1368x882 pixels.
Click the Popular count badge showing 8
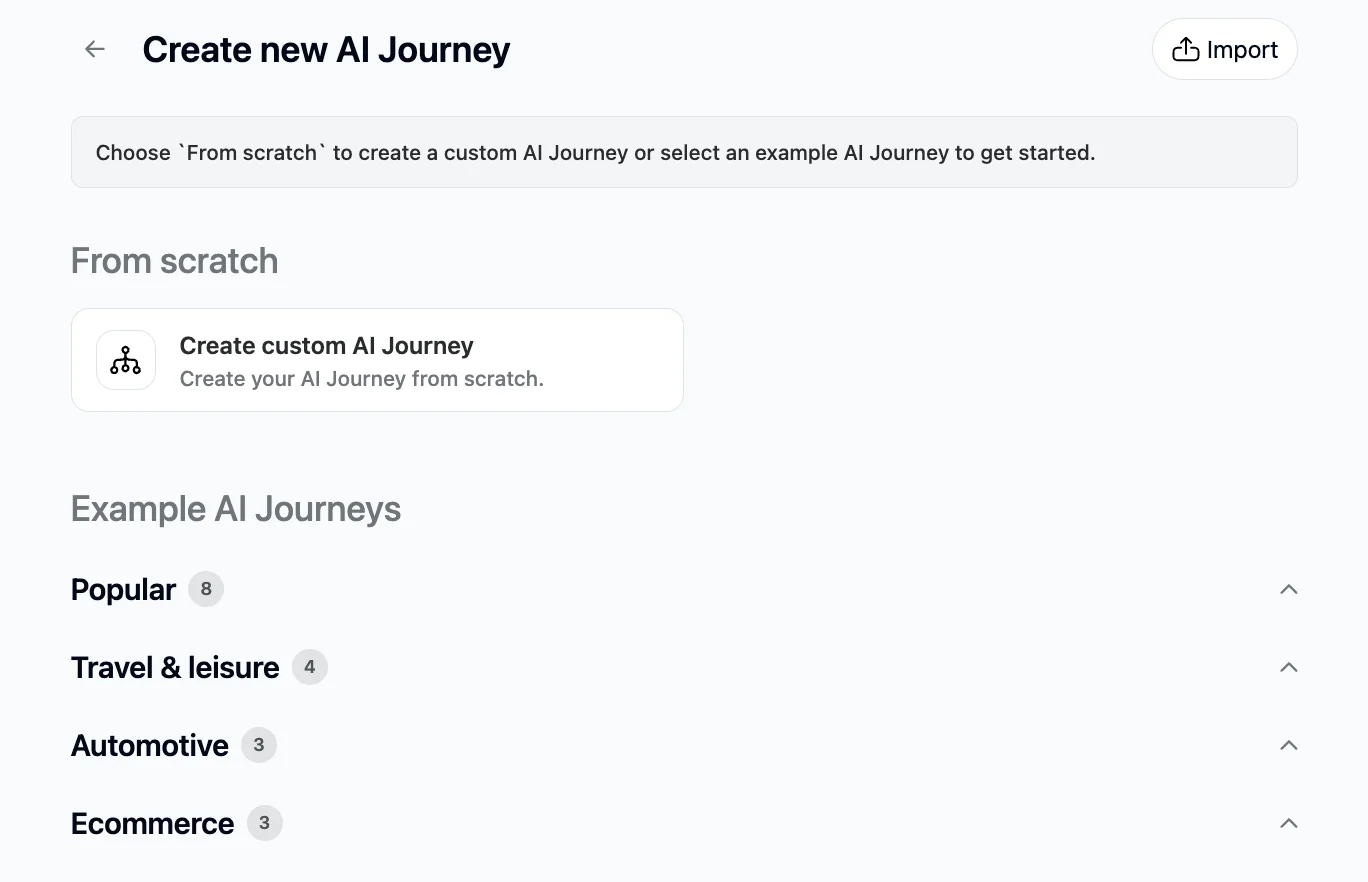click(x=206, y=589)
